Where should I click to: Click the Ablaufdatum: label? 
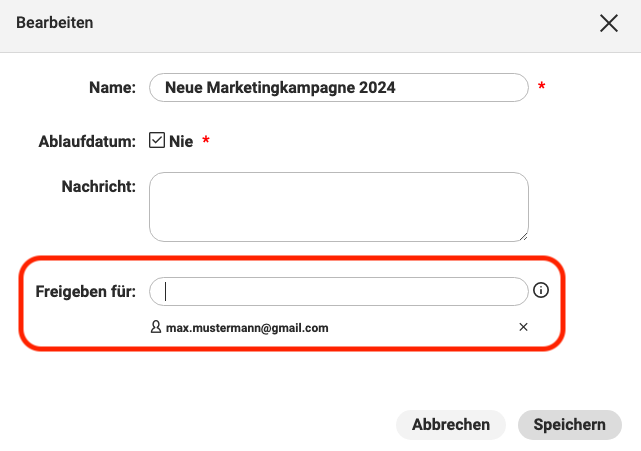(87, 141)
